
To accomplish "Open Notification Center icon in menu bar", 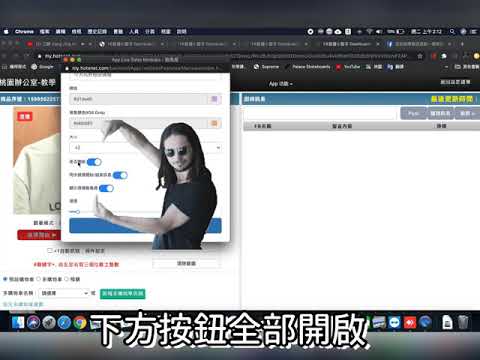I will (474, 32).
